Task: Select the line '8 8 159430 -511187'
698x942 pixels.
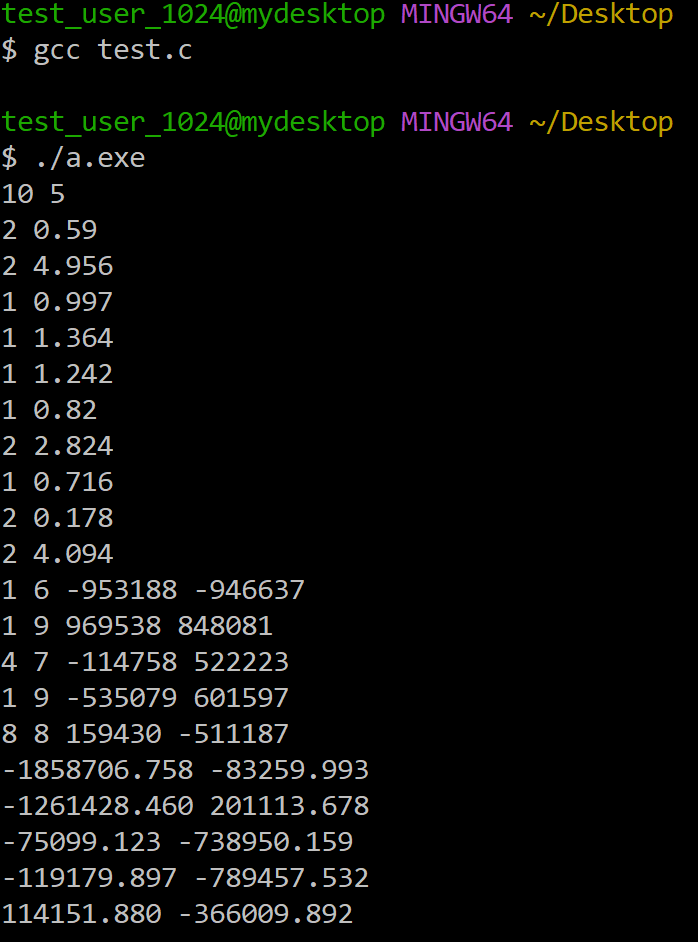Action: (x=145, y=735)
